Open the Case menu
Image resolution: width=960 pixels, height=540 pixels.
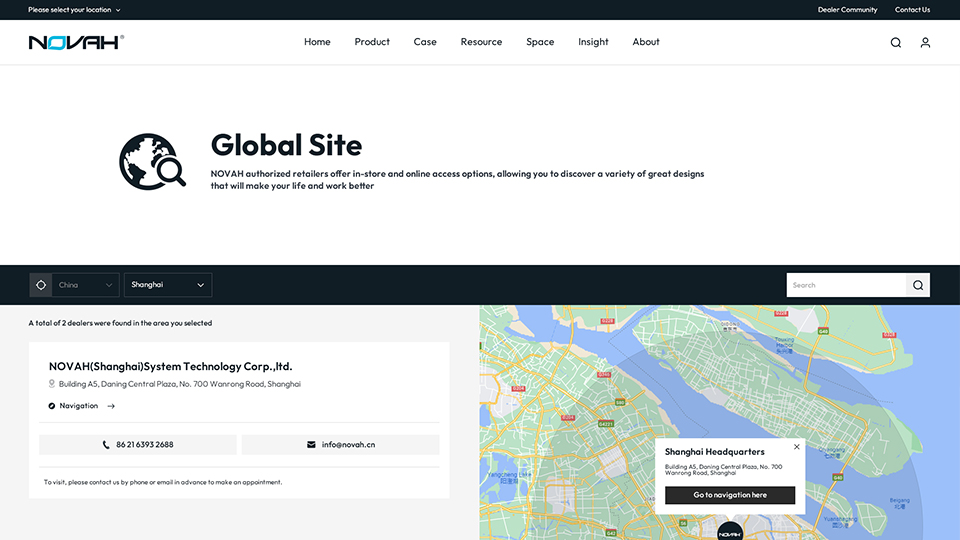[425, 42]
